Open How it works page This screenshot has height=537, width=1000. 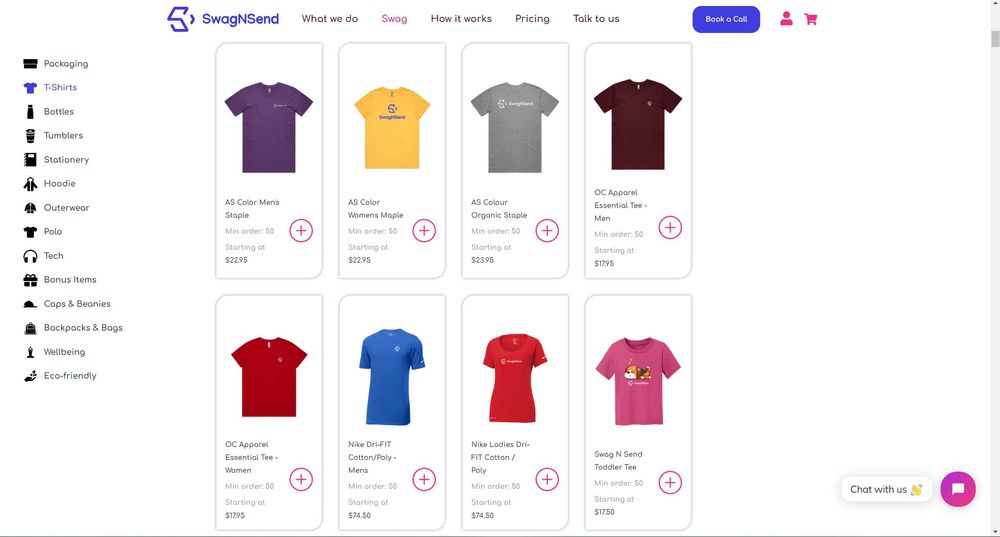[x=461, y=19]
